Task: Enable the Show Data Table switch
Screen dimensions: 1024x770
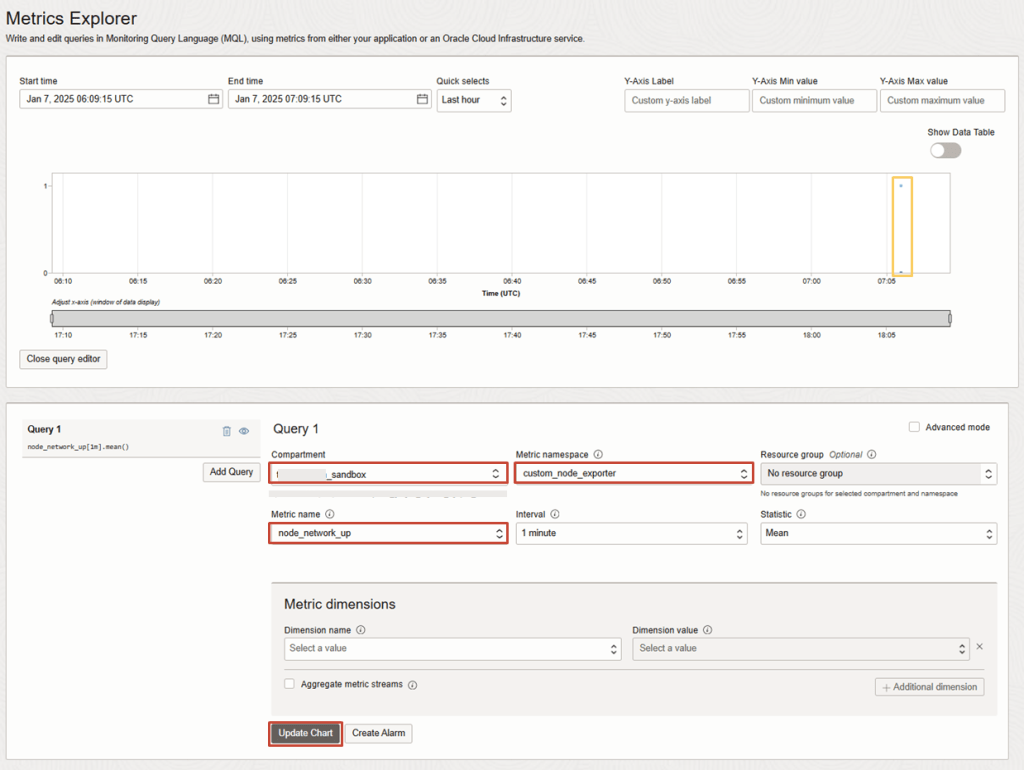Action: point(945,150)
